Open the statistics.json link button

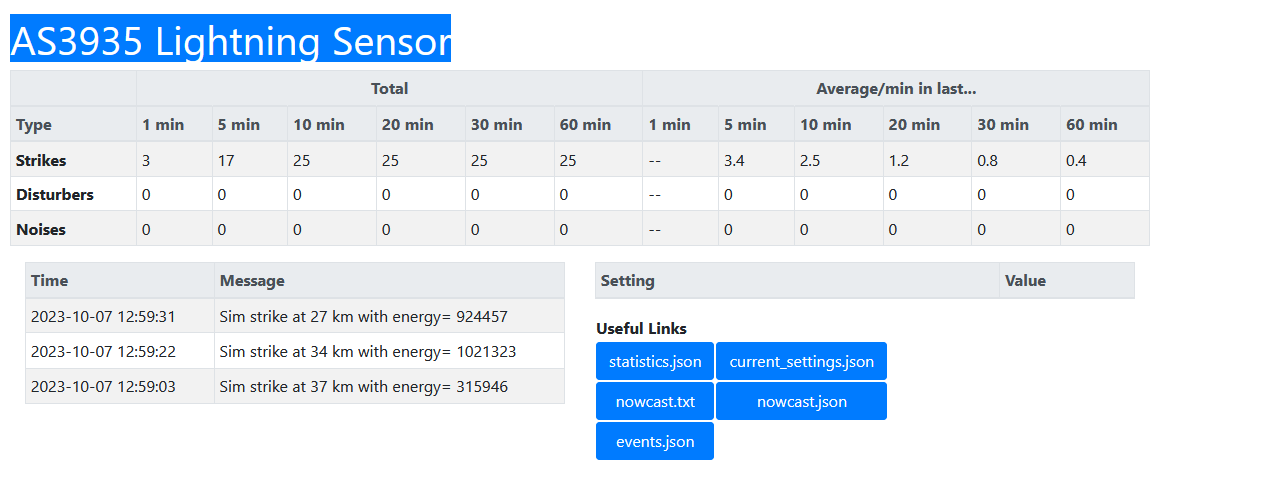pyautogui.click(x=655, y=361)
